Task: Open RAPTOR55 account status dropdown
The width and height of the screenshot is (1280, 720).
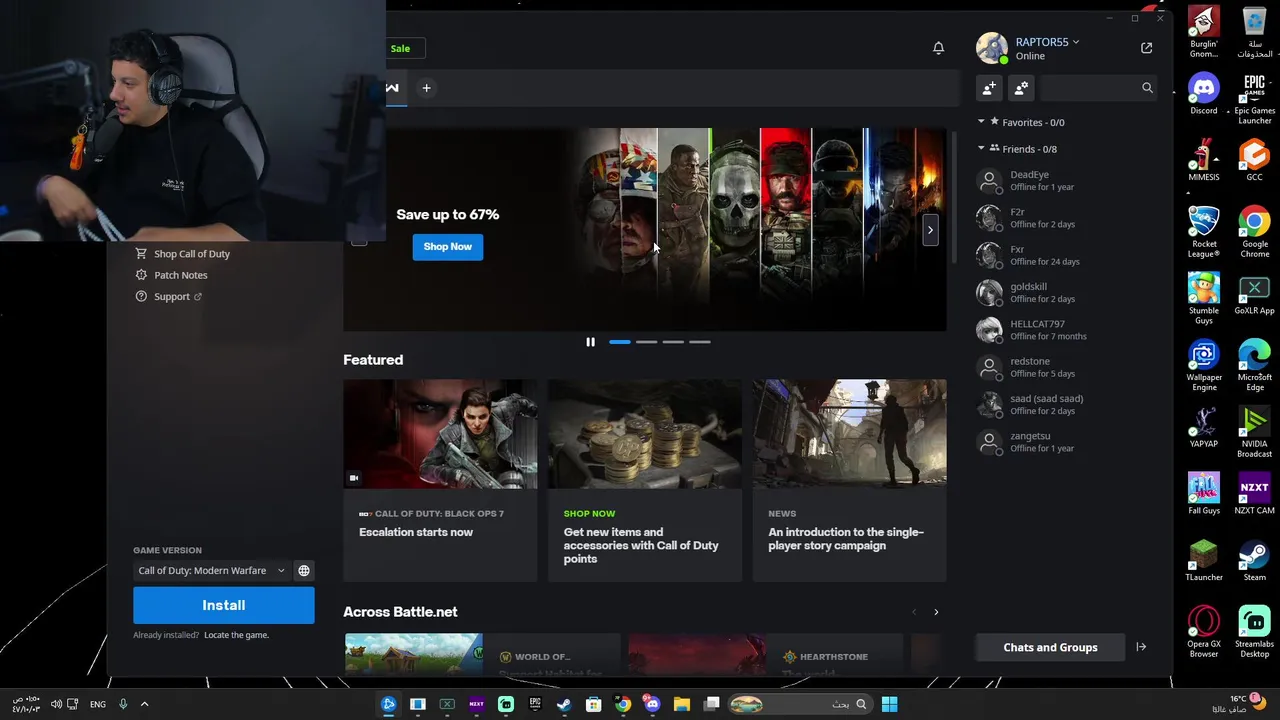Action: coord(1076,42)
